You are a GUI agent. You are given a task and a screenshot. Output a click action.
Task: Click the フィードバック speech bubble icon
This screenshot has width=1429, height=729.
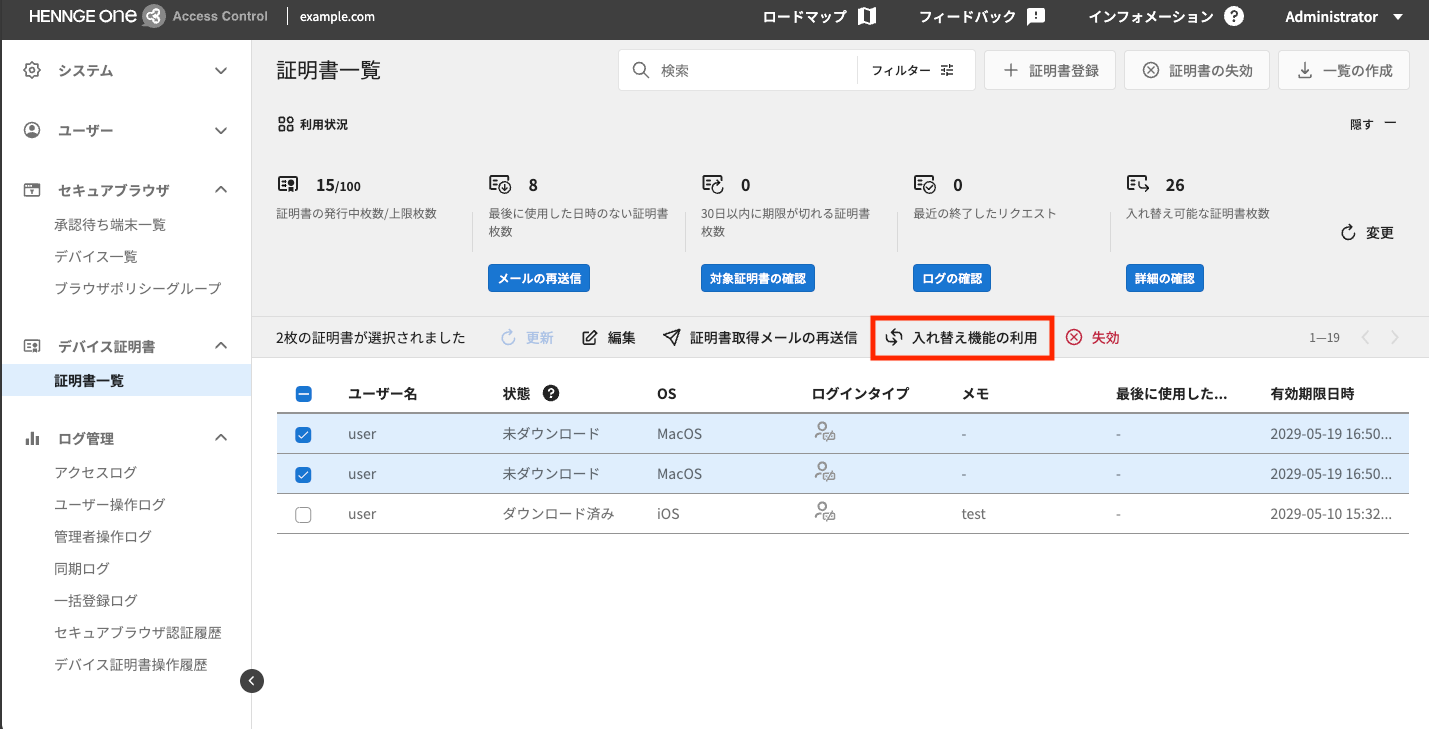pyautogui.click(x=1036, y=17)
